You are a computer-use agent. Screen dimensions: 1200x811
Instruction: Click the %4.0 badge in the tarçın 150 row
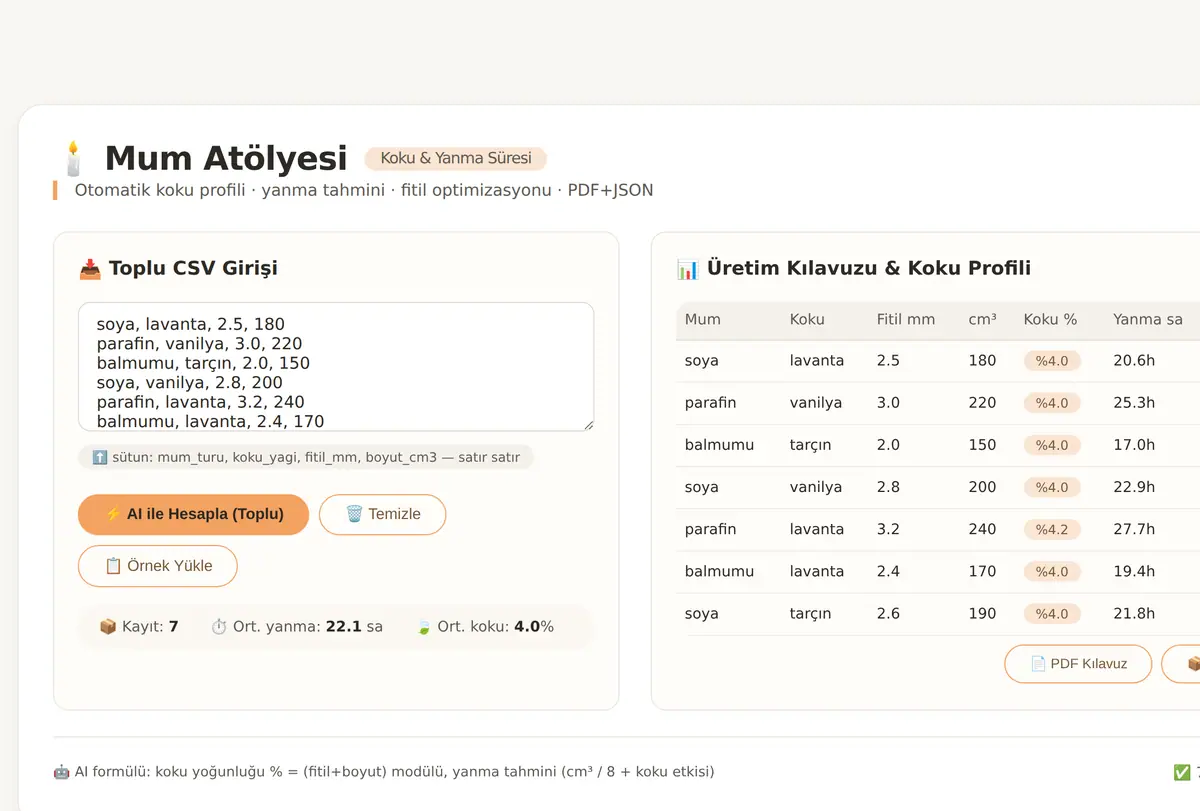(x=1052, y=445)
